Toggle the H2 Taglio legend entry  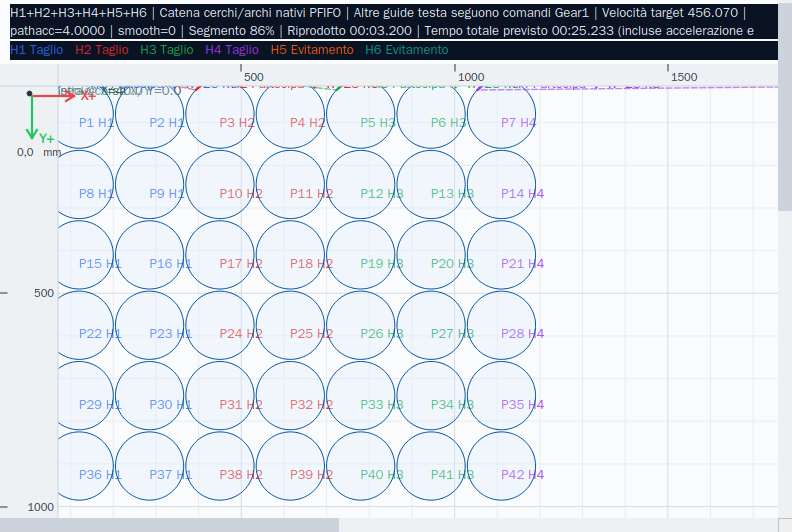pos(102,50)
